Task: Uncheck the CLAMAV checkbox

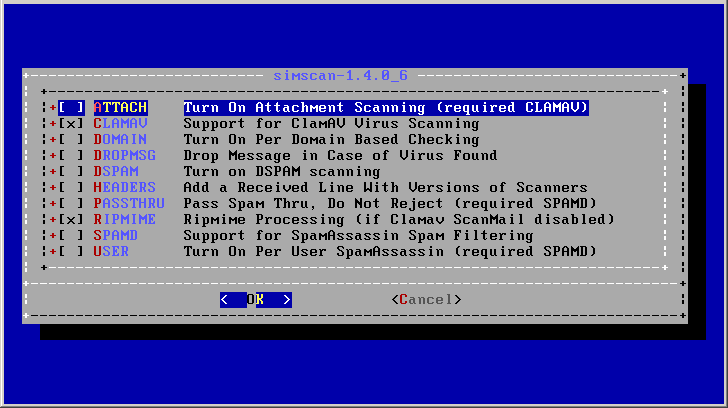Action: tap(71, 123)
